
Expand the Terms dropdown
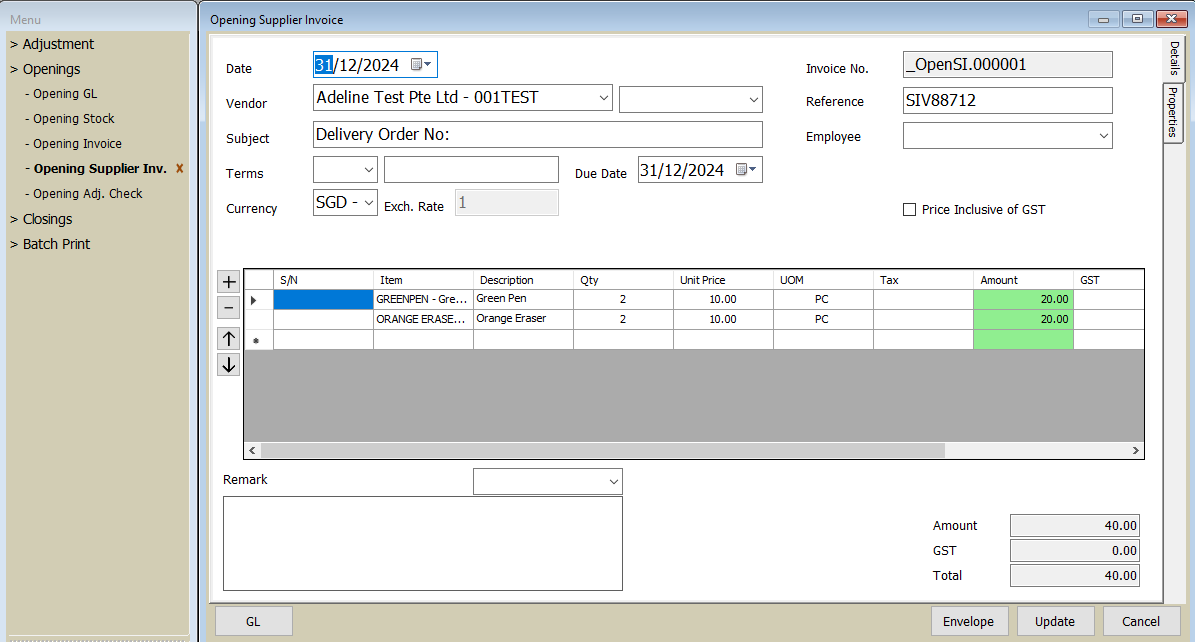(x=368, y=170)
